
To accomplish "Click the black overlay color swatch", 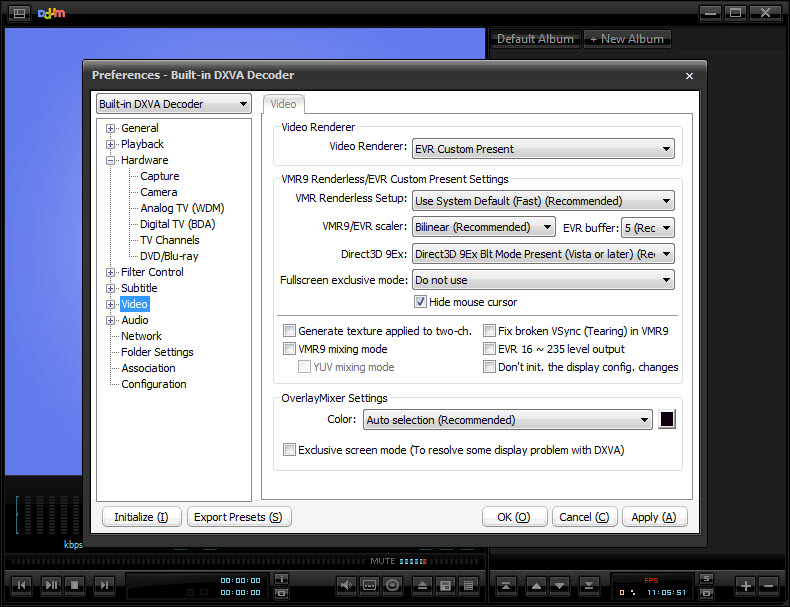I will [667, 419].
